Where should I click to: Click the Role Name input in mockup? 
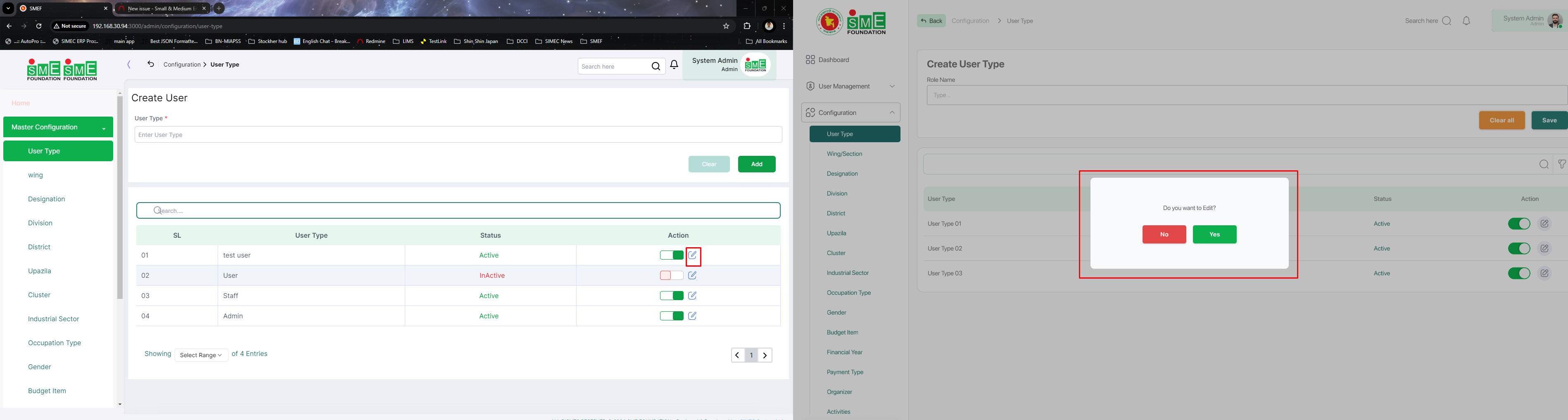click(x=1247, y=95)
